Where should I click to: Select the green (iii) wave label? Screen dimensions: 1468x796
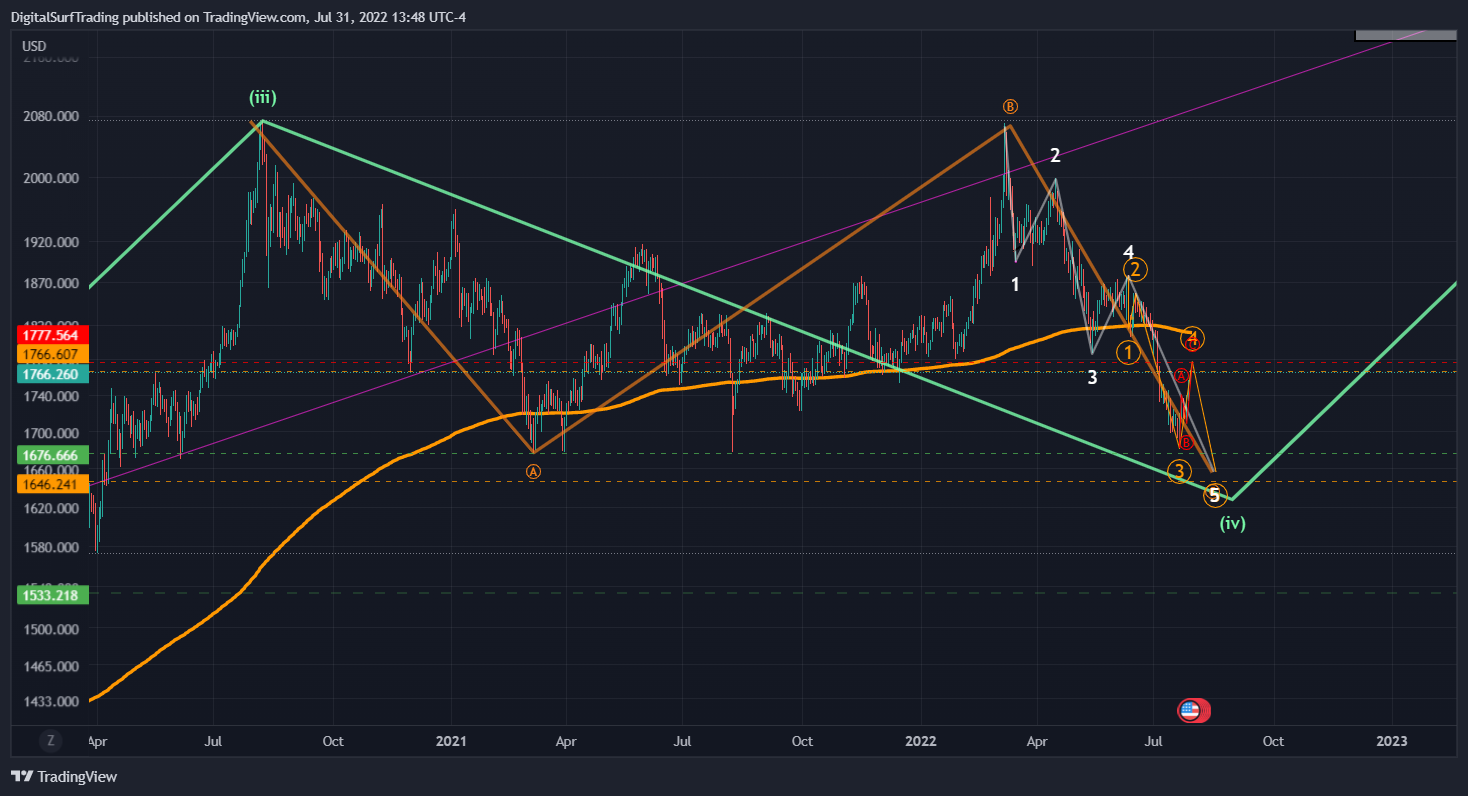pos(263,97)
